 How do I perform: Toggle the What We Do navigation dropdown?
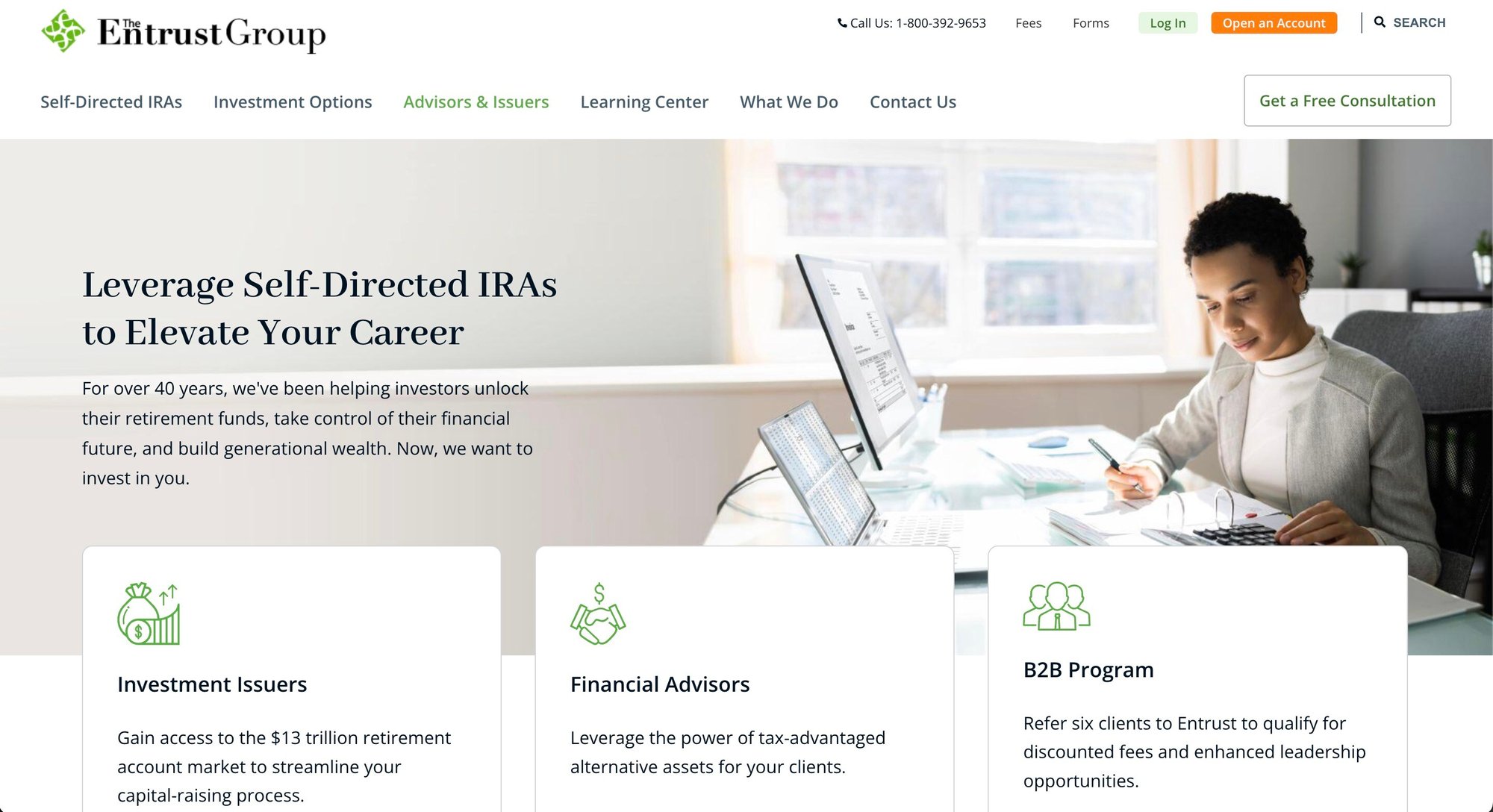click(789, 100)
